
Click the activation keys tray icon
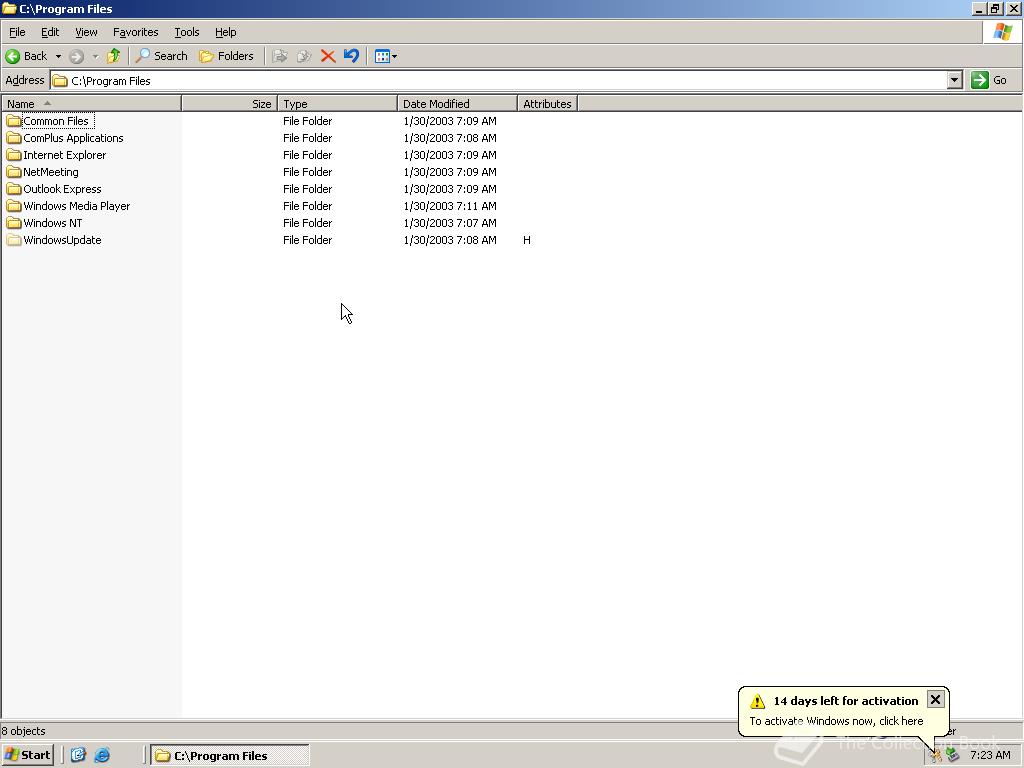coord(936,756)
